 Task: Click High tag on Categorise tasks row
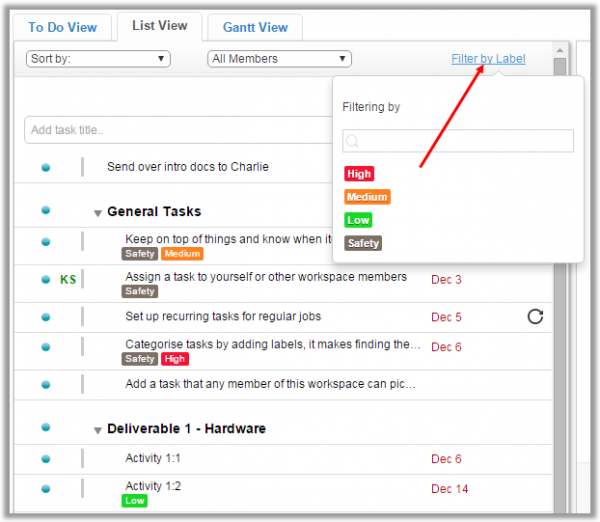pos(174,359)
